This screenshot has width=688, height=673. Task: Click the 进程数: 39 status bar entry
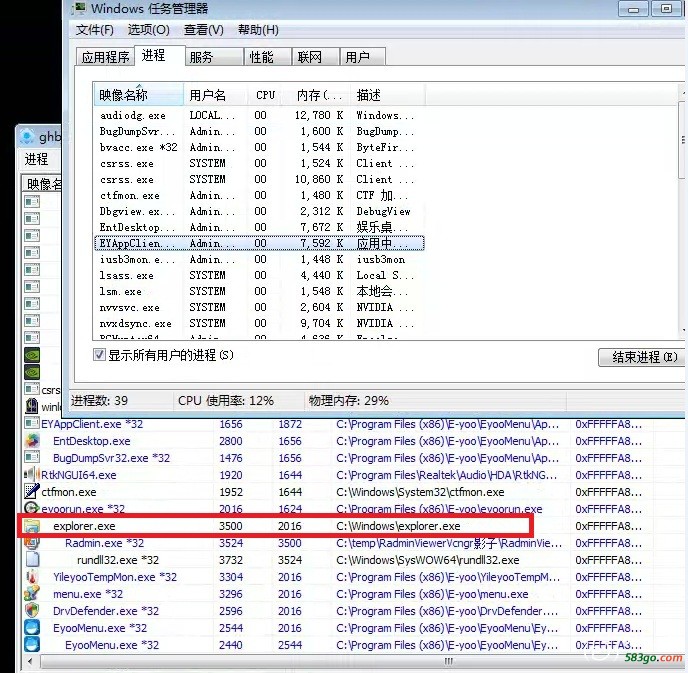tap(100, 401)
